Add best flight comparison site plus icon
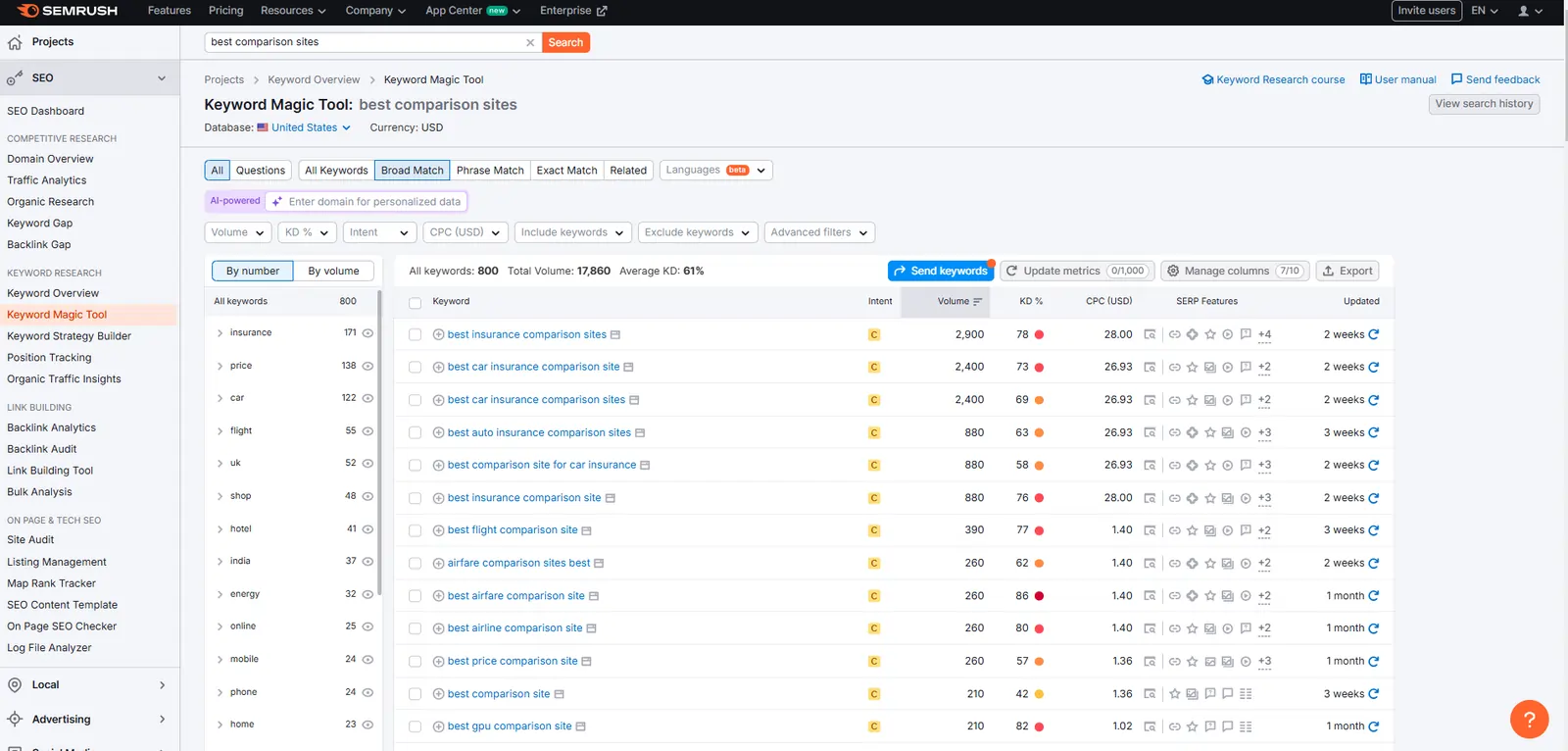Viewport: 1568px width, 751px height. point(438,530)
